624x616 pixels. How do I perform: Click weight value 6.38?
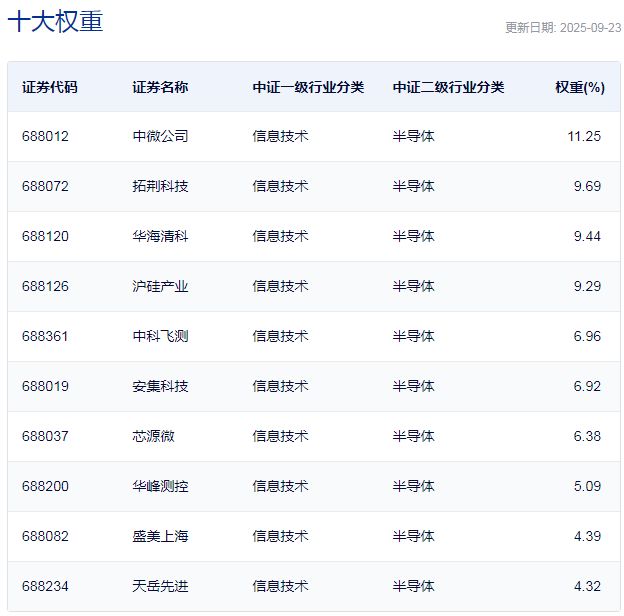tap(587, 436)
